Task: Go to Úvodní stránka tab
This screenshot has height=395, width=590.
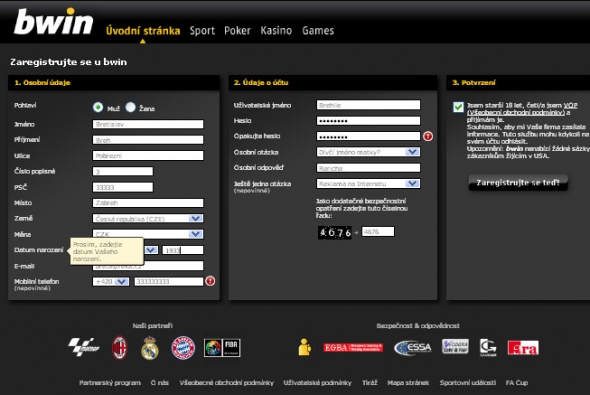Action: click(143, 30)
